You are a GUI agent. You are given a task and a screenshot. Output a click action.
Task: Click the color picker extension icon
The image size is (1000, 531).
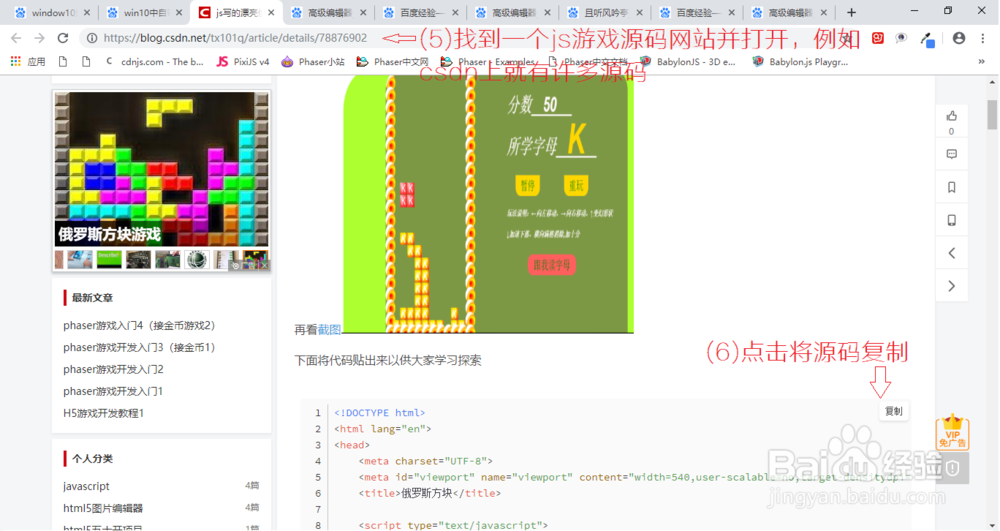click(928, 40)
